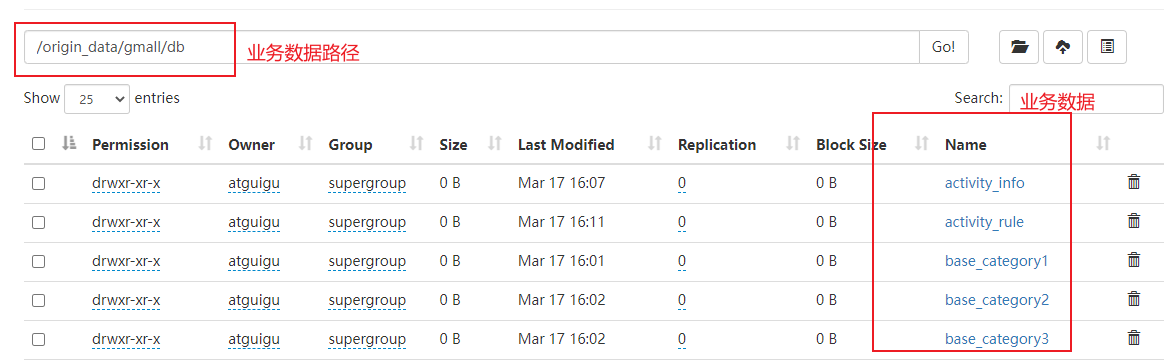
Task: Click the Search input field
Action: (1086, 98)
